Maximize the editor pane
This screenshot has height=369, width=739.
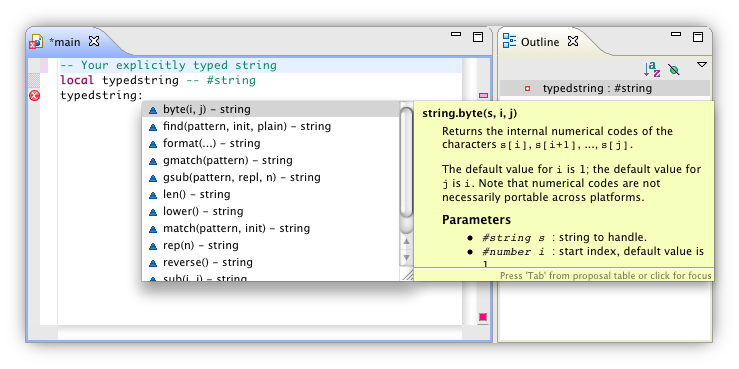click(478, 37)
